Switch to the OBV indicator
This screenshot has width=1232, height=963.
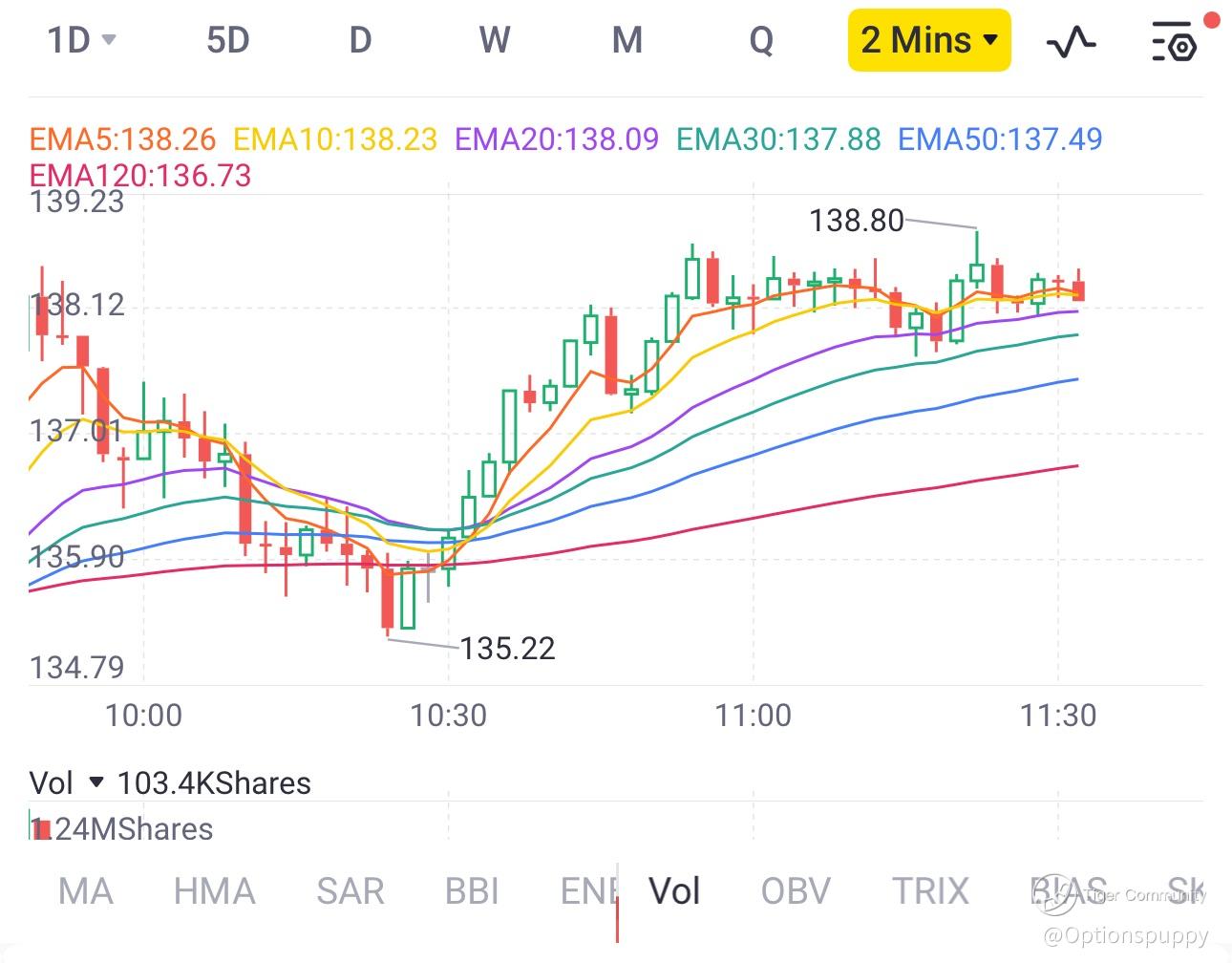(796, 891)
